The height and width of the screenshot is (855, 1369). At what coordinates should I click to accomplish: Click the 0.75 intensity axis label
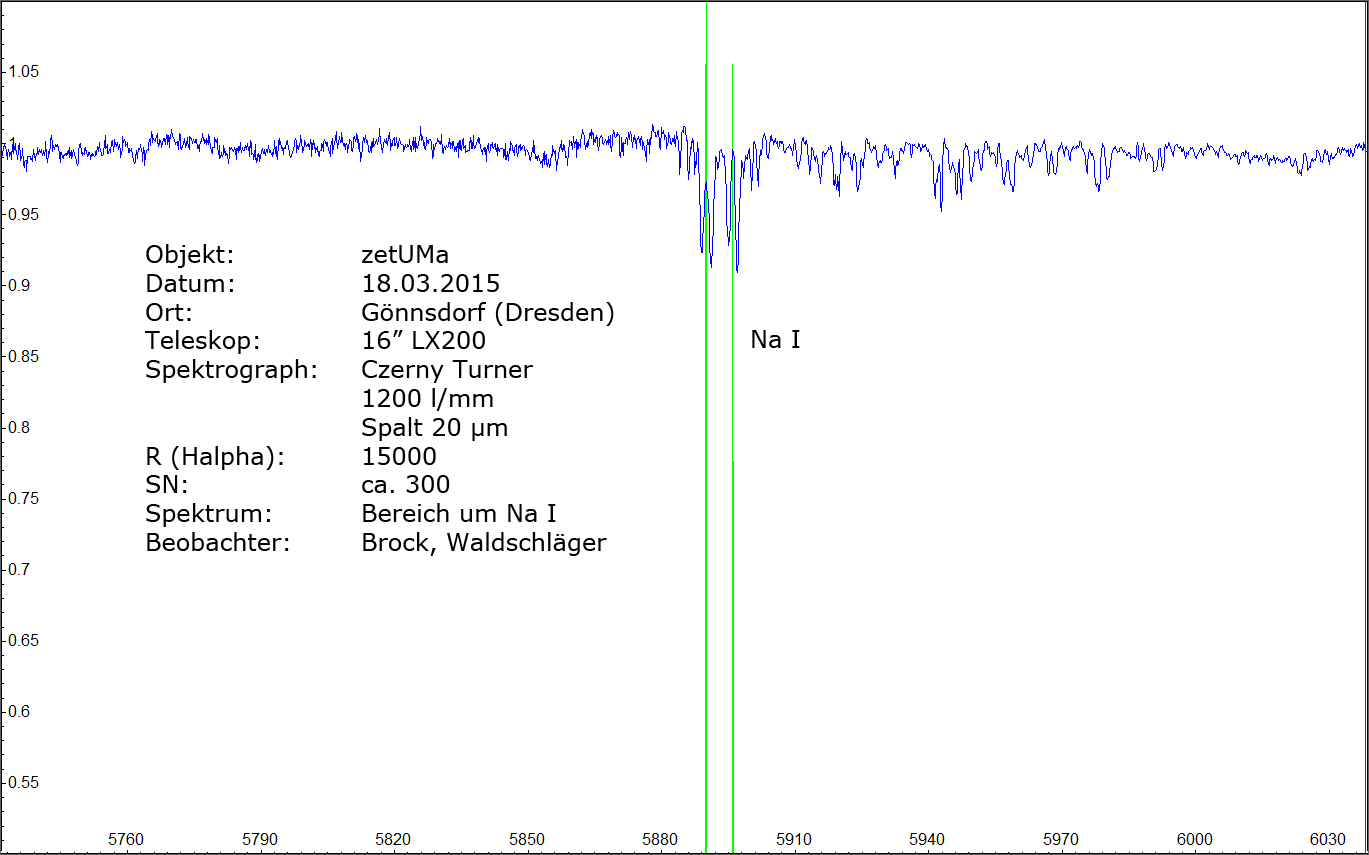pos(23,499)
